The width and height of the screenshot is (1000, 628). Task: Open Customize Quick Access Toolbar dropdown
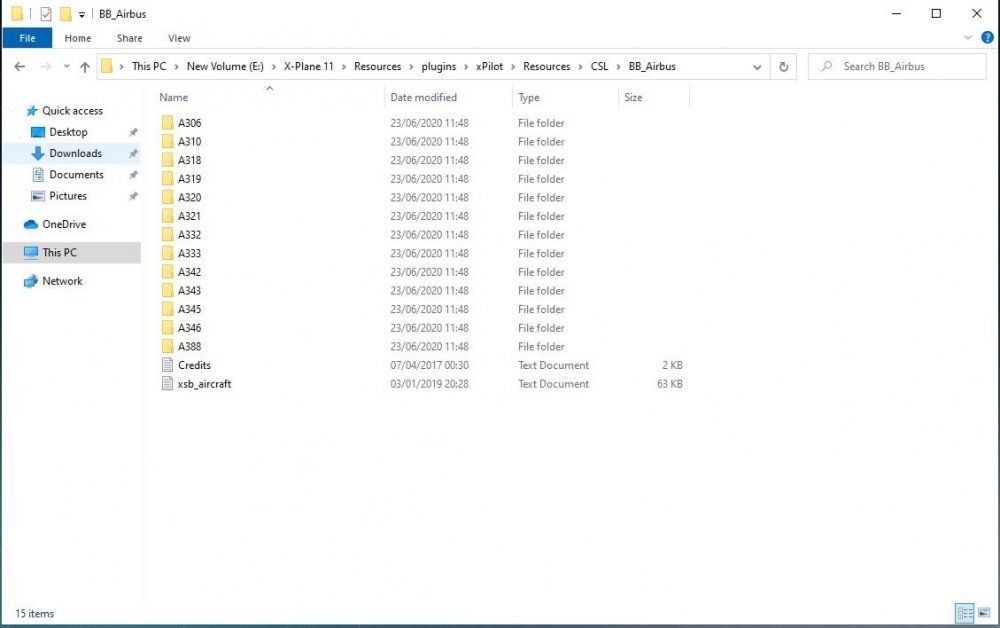point(82,14)
